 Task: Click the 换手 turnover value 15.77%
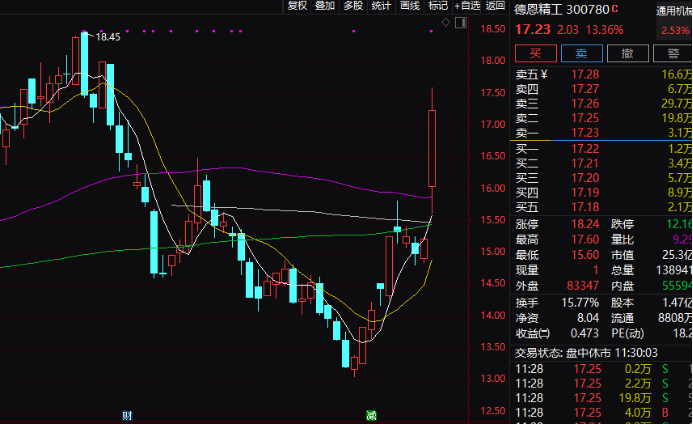(580, 303)
